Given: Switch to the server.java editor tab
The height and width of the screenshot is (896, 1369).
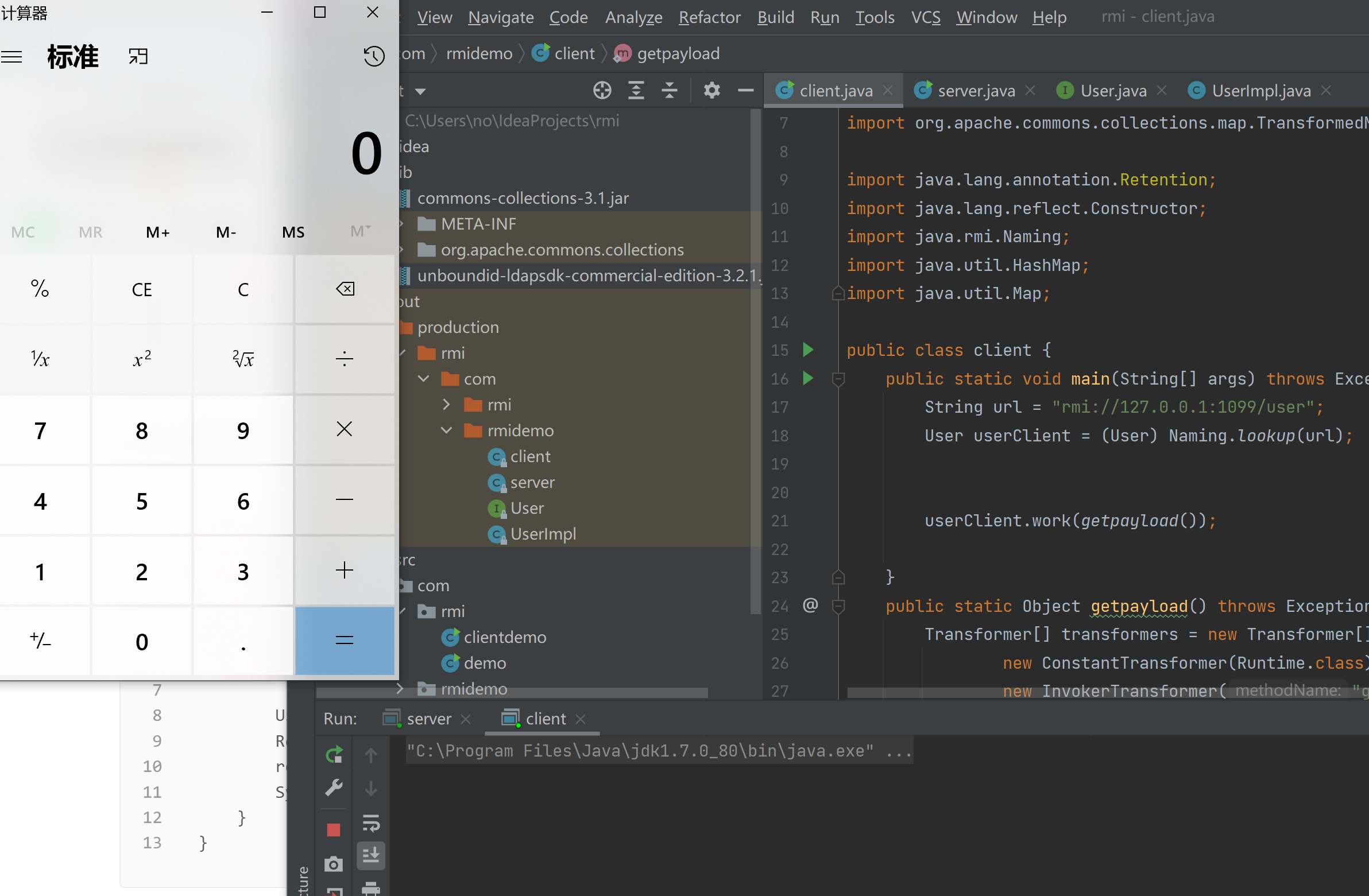Looking at the screenshot, I should click(x=976, y=90).
